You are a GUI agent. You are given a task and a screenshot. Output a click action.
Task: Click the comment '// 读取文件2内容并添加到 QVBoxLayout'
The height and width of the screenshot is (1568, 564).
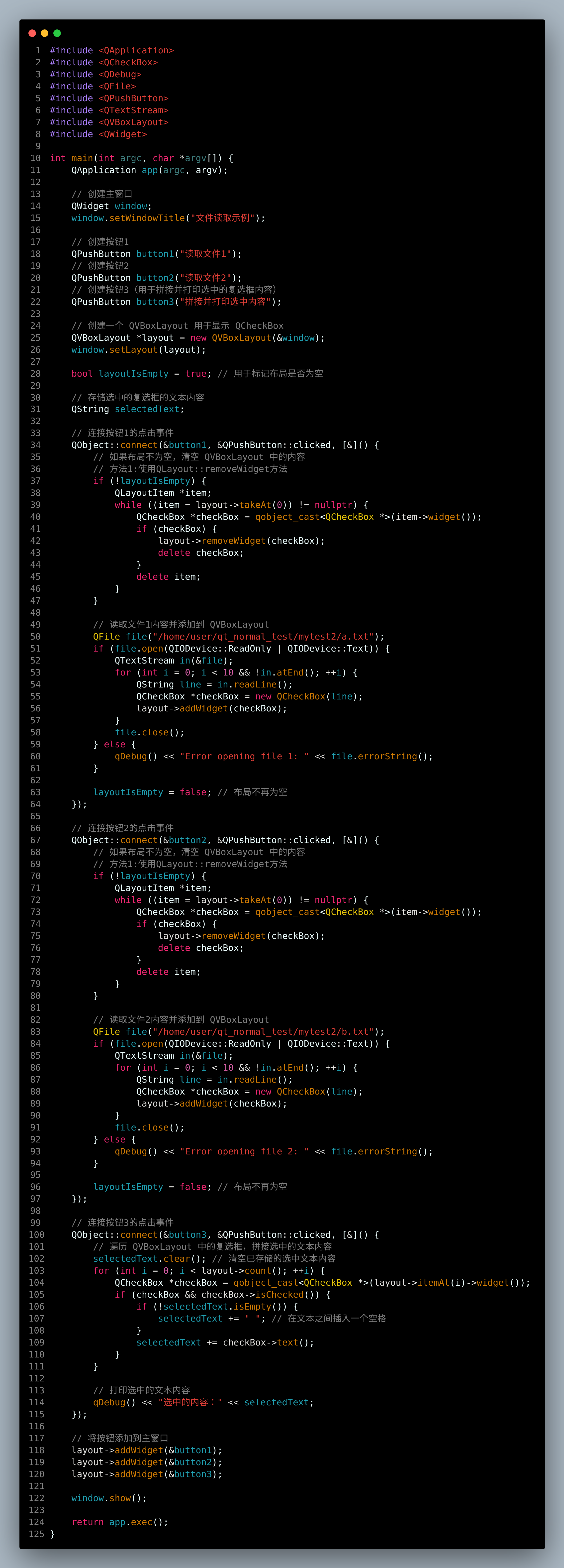tap(181, 1019)
